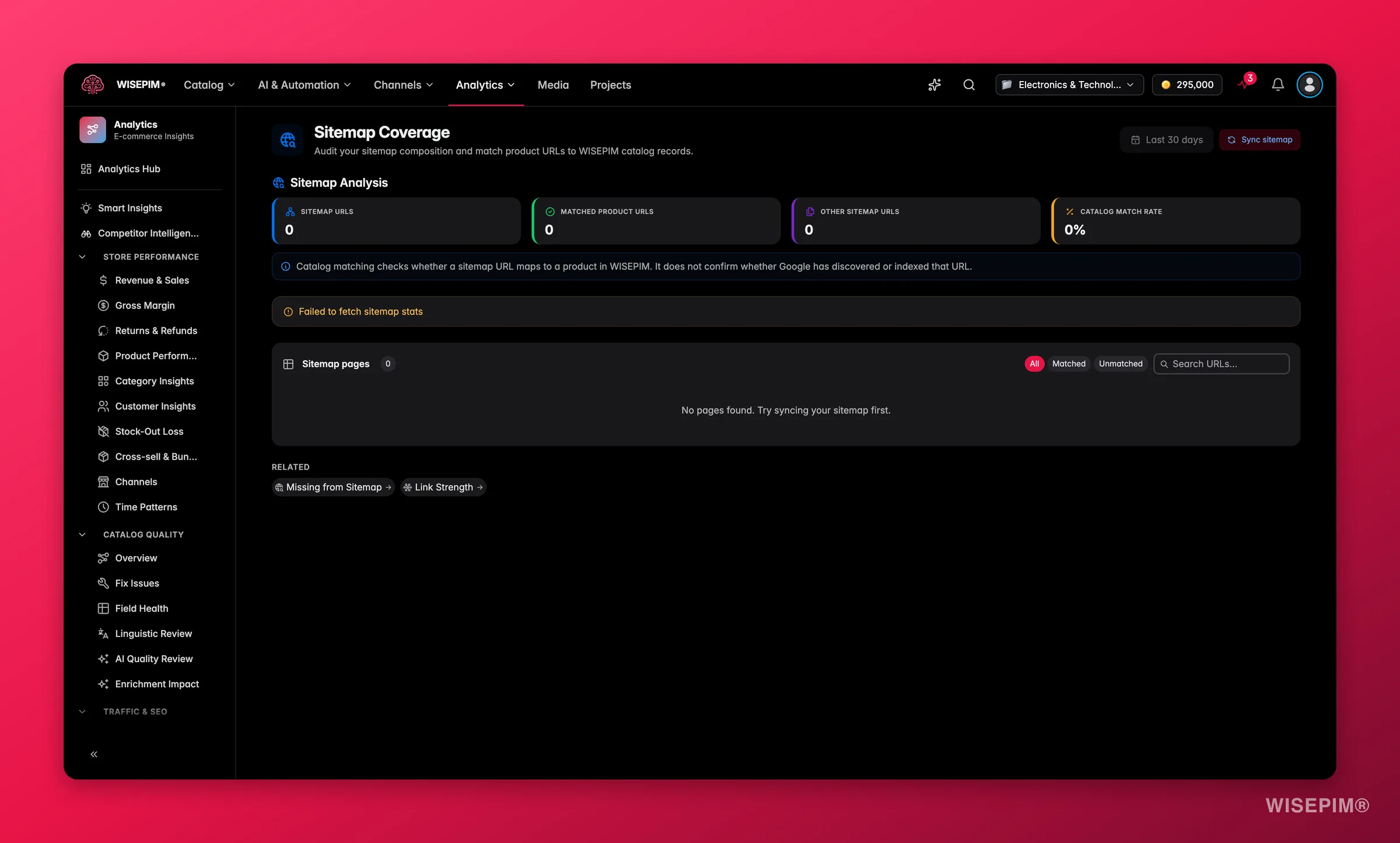Click the Product Performance box icon
Screen dimensions: 1400x843
[x=103, y=356]
